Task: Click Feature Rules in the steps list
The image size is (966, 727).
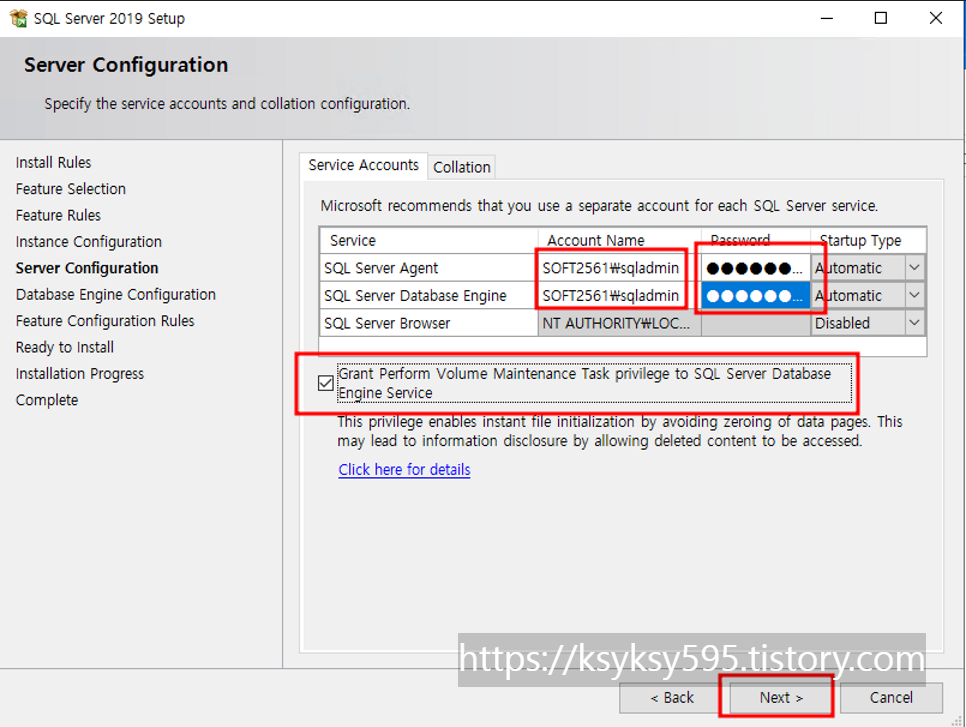Action: coord(58,216)
